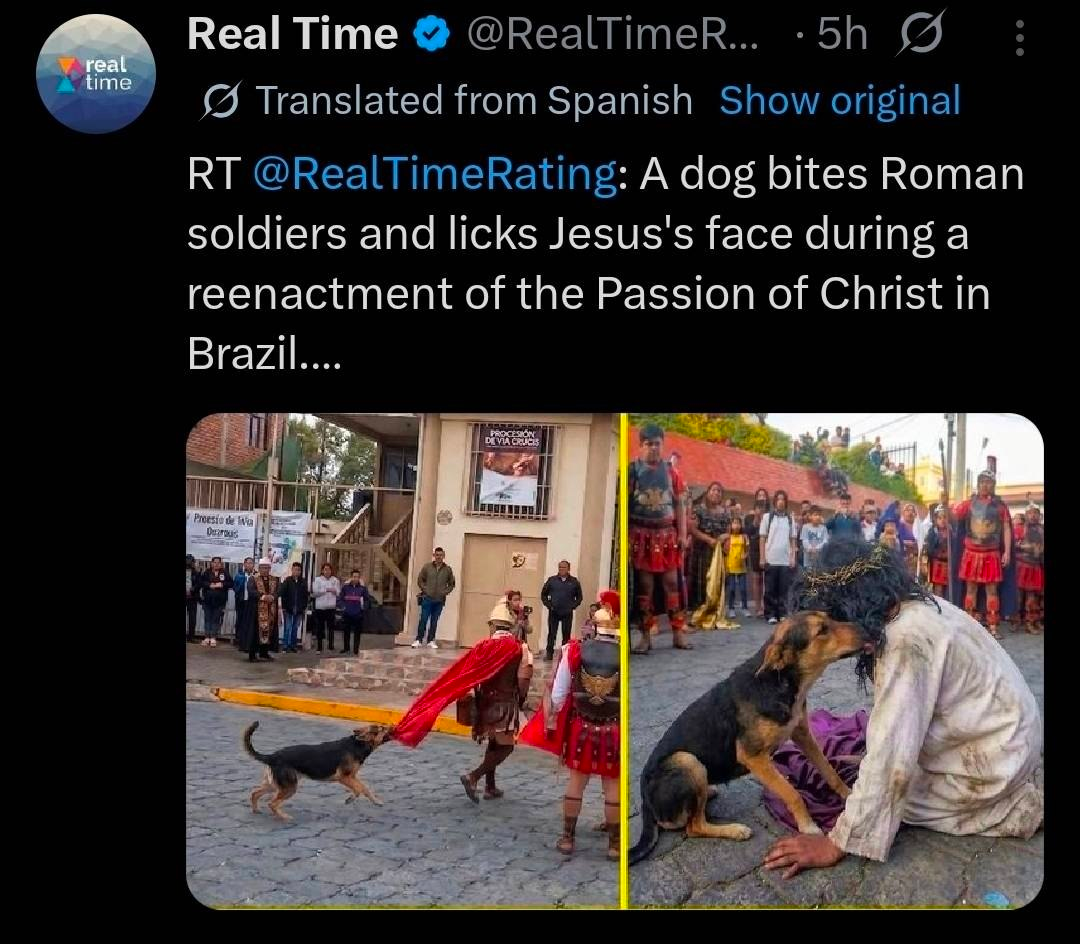This screenshot has height=944, width=1080.
Task: Open the three-dot more options menu
Action: tap(1019, 38)
